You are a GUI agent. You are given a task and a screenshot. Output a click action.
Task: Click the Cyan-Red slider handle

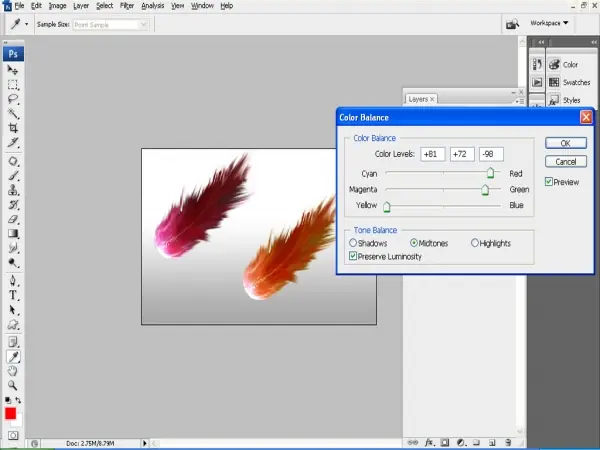pos(490,173)
